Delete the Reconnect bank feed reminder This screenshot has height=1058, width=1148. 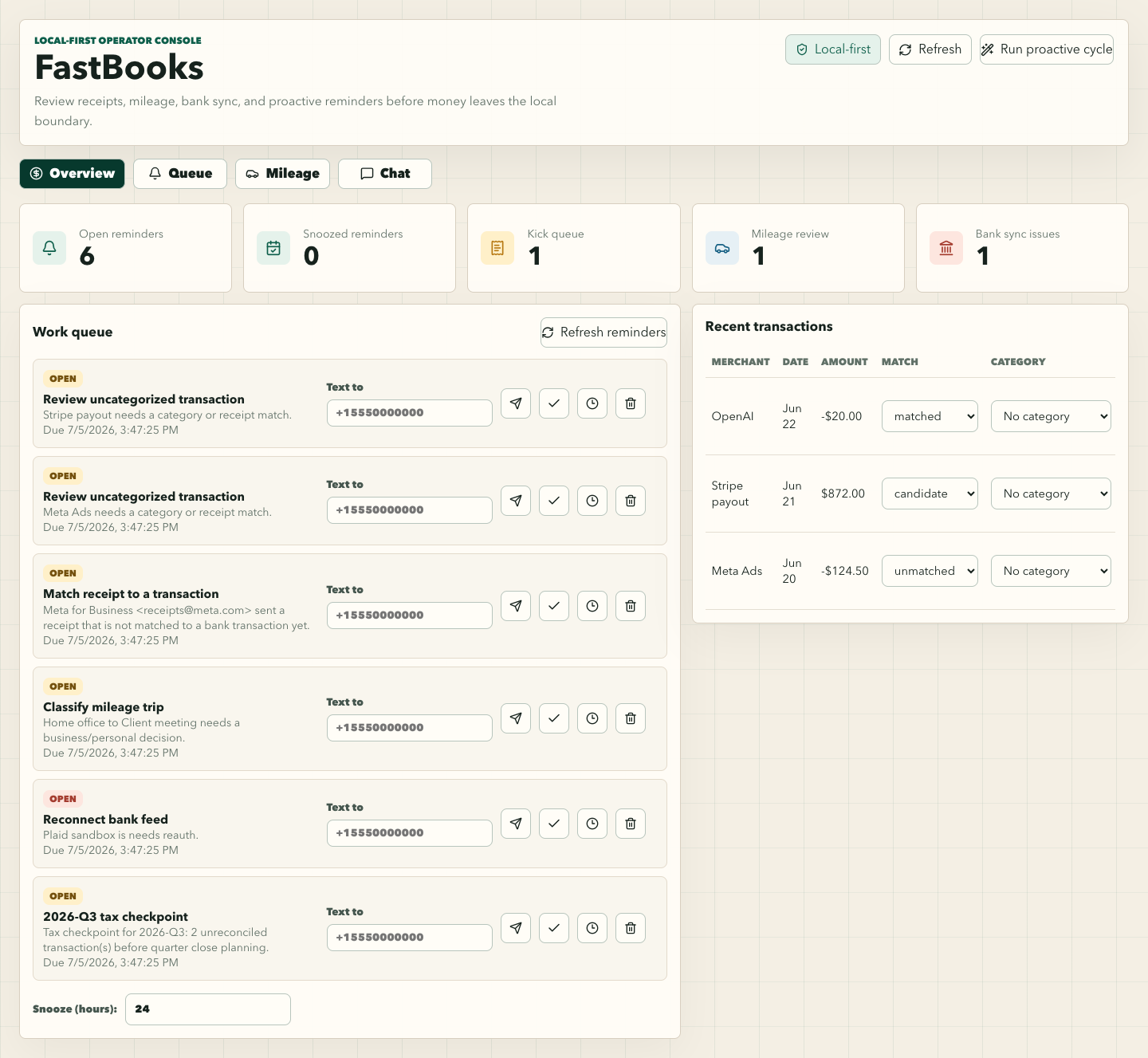tap(631, 824)
